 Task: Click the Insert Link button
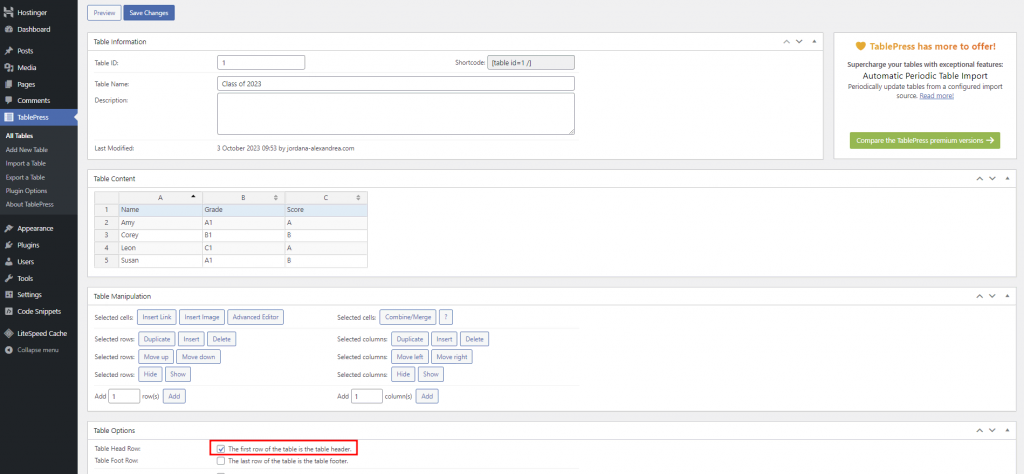click(157, 317)
